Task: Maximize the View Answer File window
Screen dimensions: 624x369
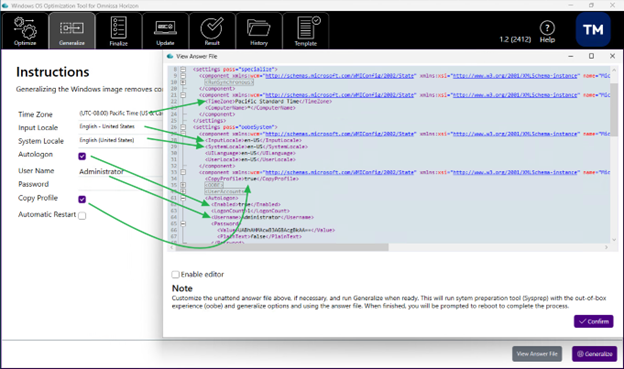Action: tap(591, 56)
